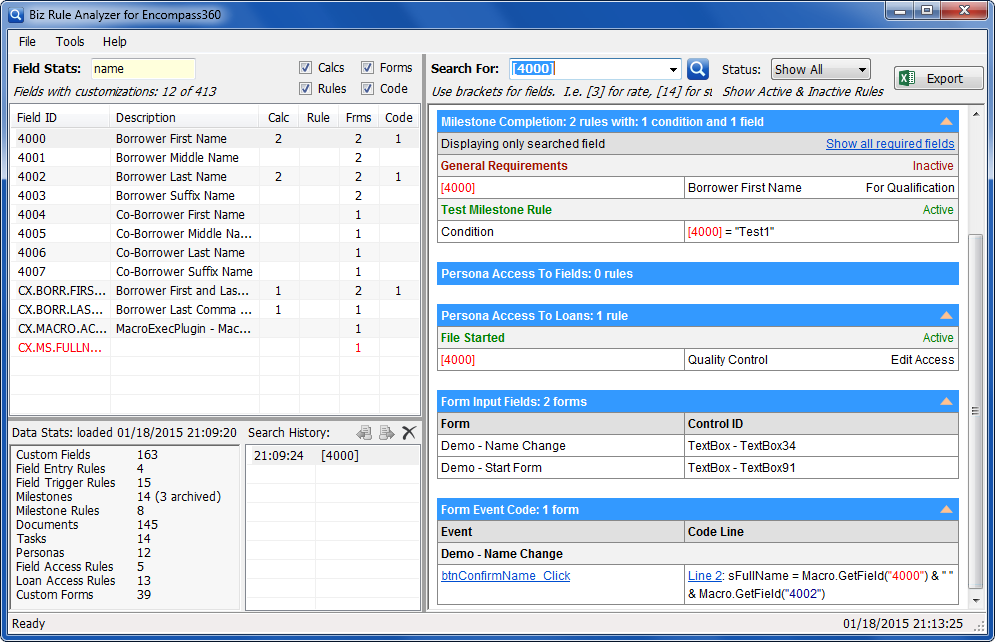Select the 'Borrower Last Comma' row
Image resolution: width=995 pixels, height=642 pixels.
[x=215, y=310]
